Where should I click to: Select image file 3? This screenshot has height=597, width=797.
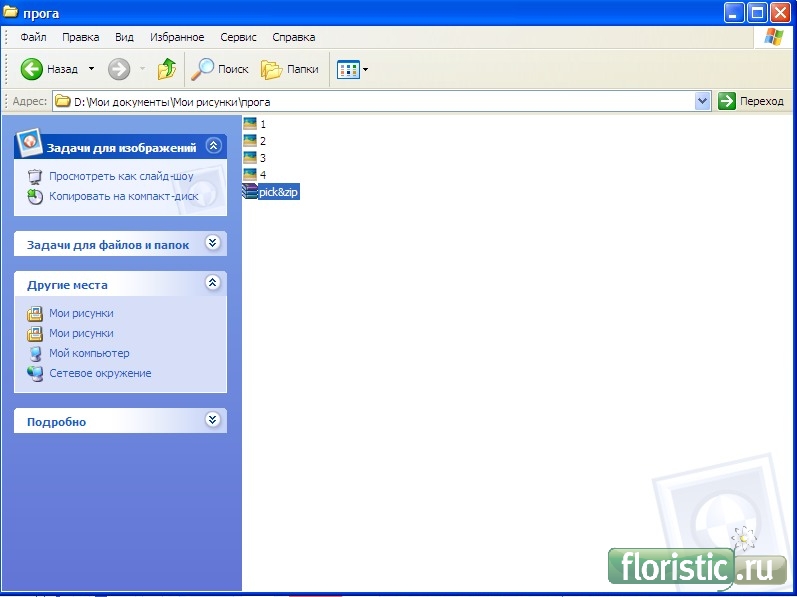coord(262,158)
